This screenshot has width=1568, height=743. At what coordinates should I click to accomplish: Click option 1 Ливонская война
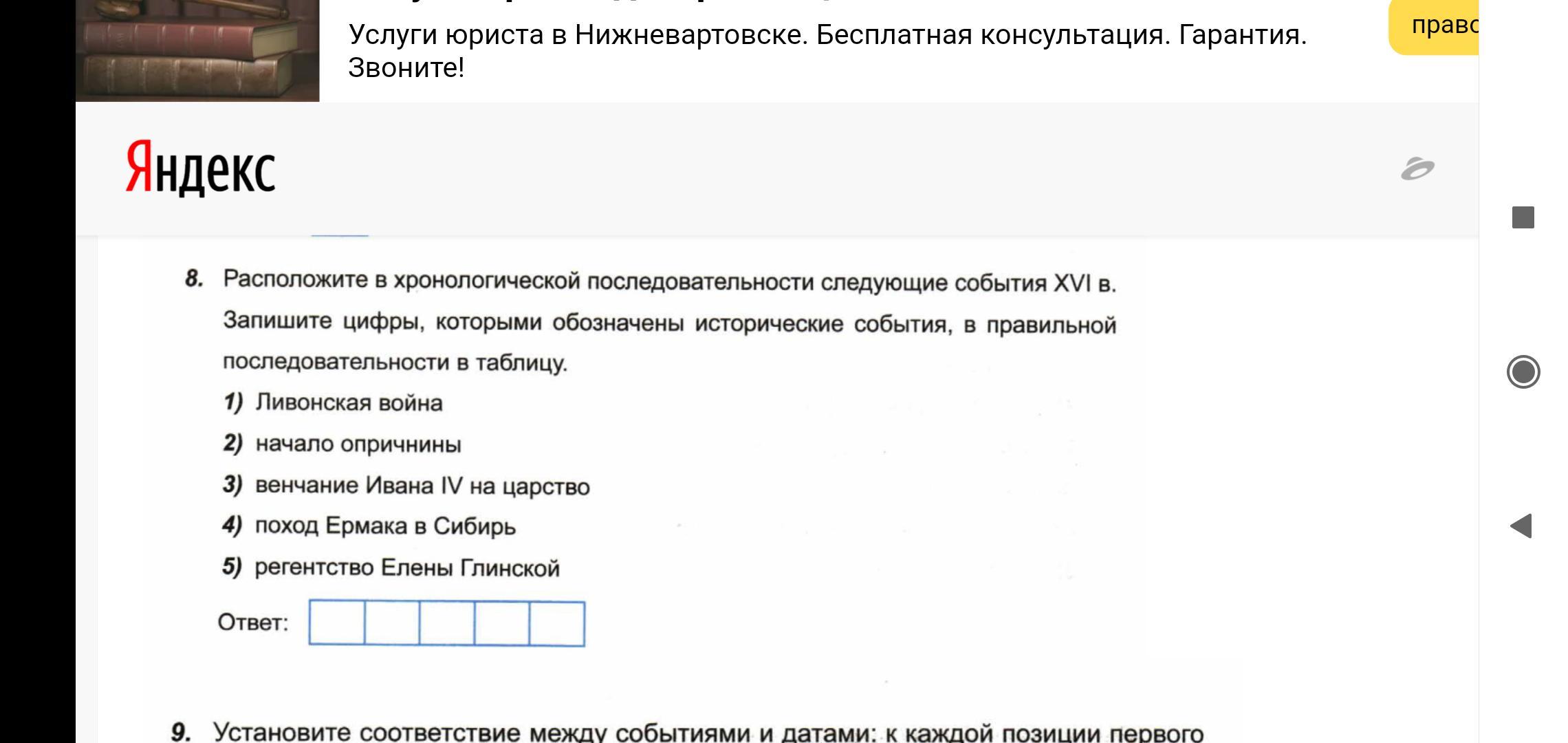pyautogui.click(x=349, y=403)
